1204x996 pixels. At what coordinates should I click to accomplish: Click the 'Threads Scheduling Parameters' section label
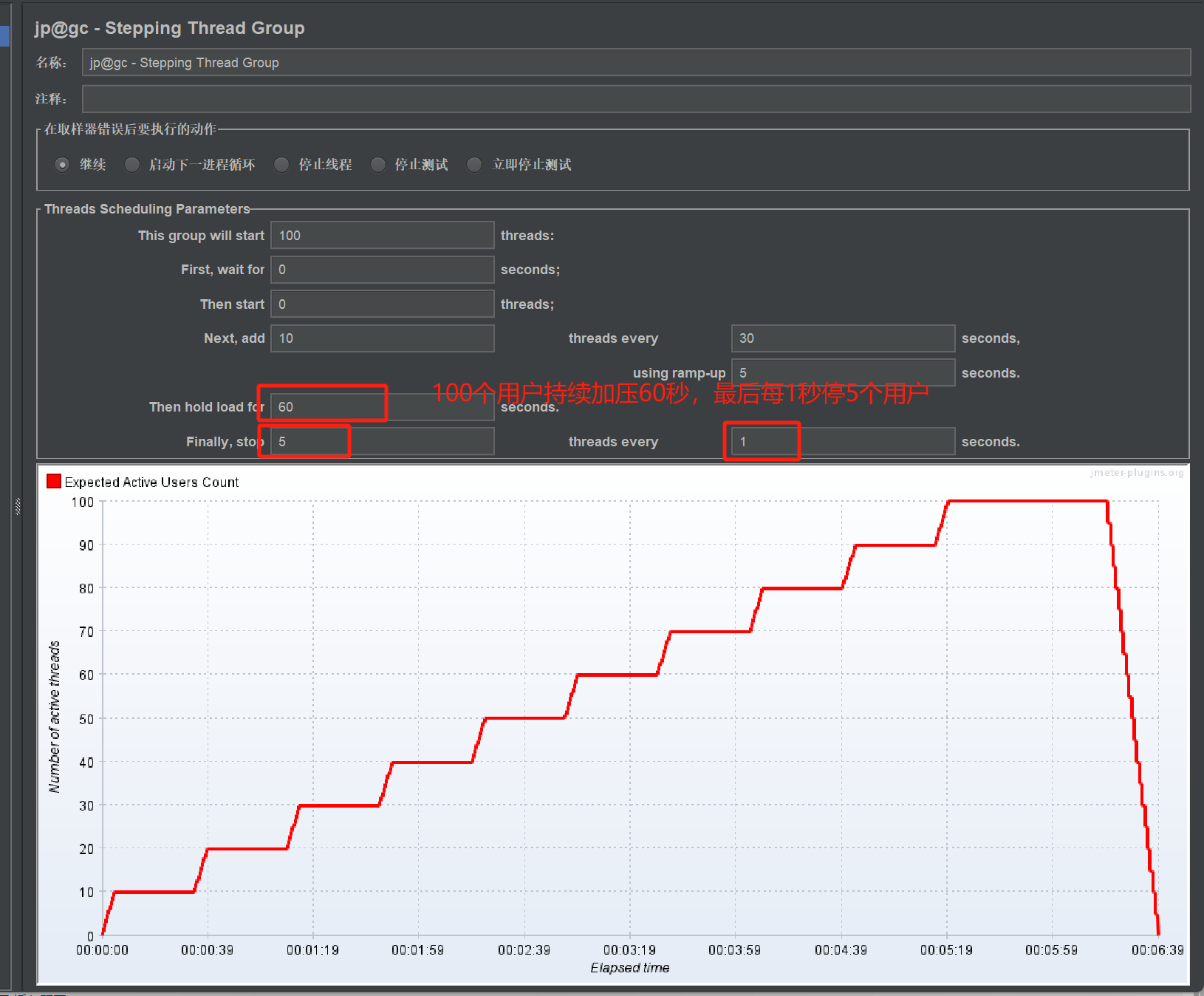click(147, 209)
